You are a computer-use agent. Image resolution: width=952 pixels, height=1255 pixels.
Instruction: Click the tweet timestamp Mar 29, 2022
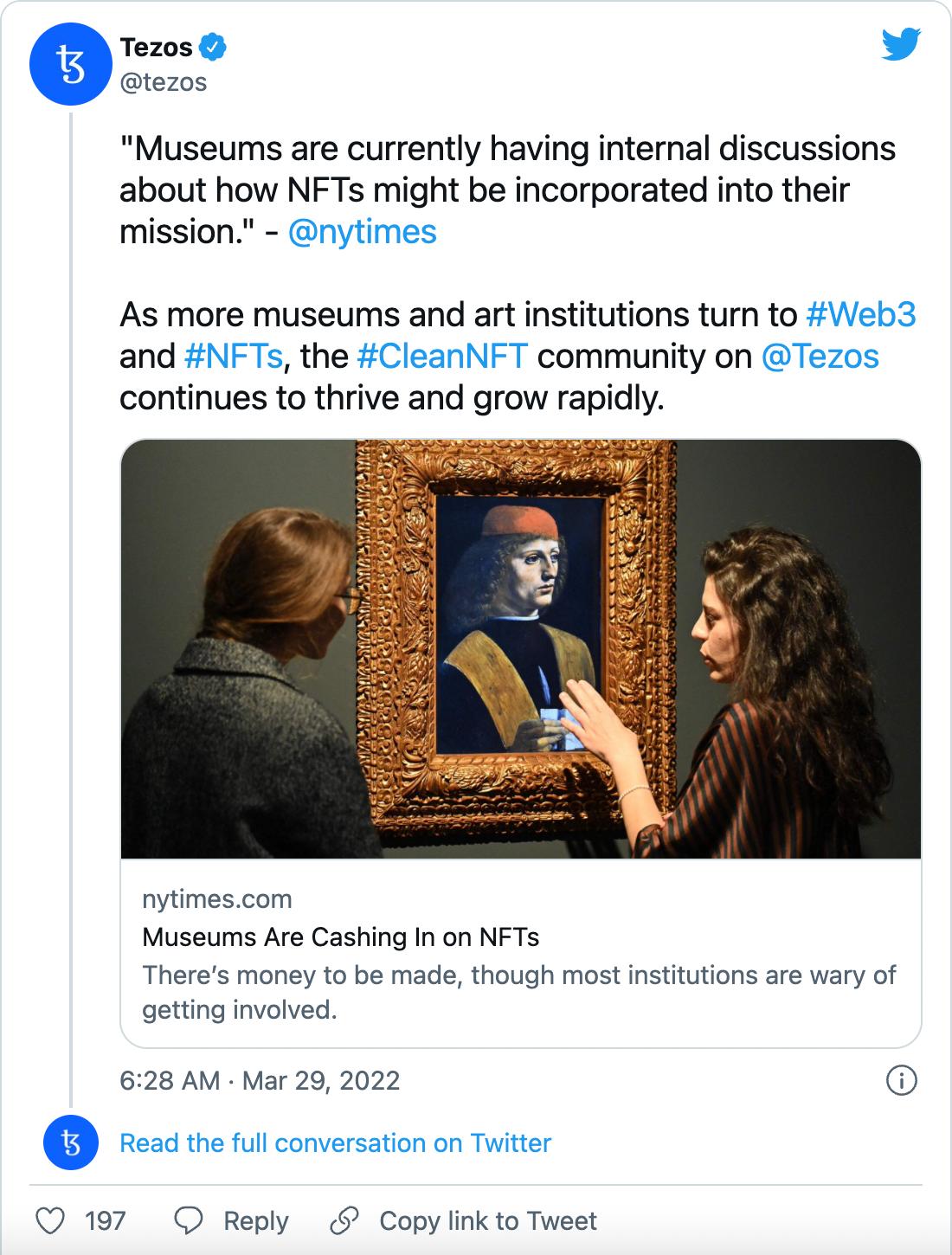pos(260,1081)
